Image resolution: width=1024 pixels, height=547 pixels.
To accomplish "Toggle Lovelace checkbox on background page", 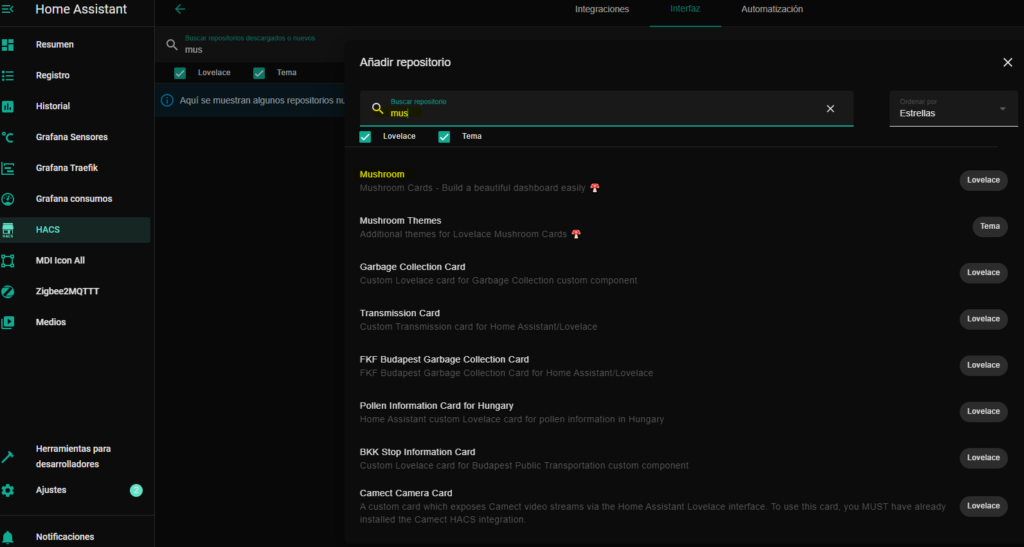I will click(180, 73).
